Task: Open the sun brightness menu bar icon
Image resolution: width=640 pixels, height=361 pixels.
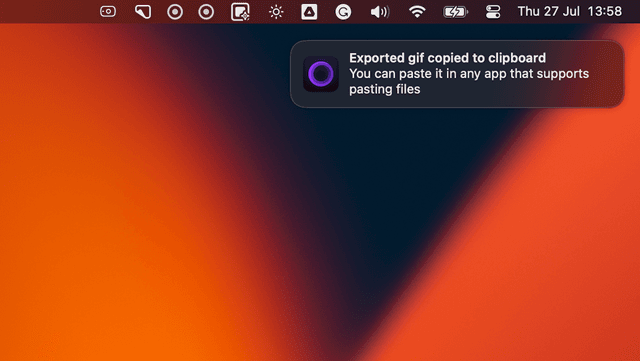Action: point(276,12)
